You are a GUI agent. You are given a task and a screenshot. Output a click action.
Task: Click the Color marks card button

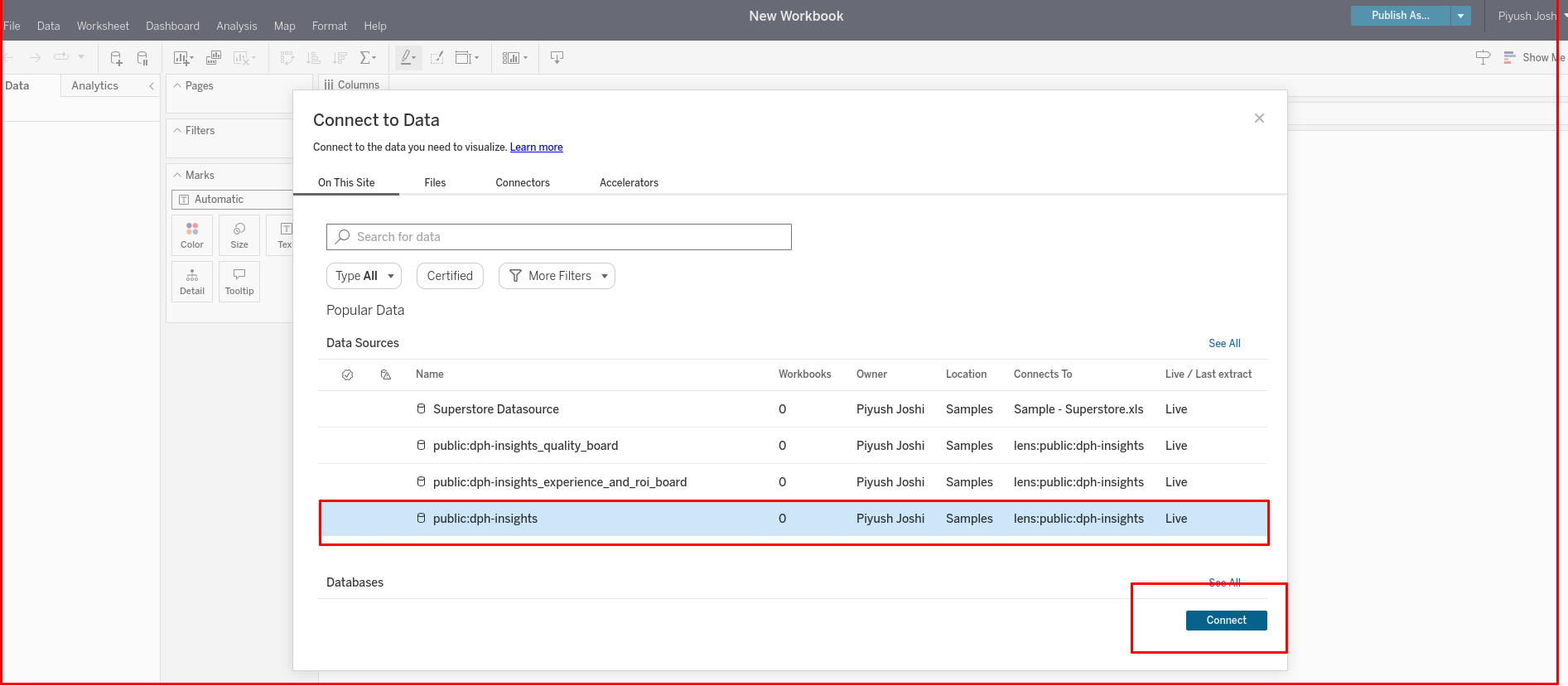coord(192,235)
